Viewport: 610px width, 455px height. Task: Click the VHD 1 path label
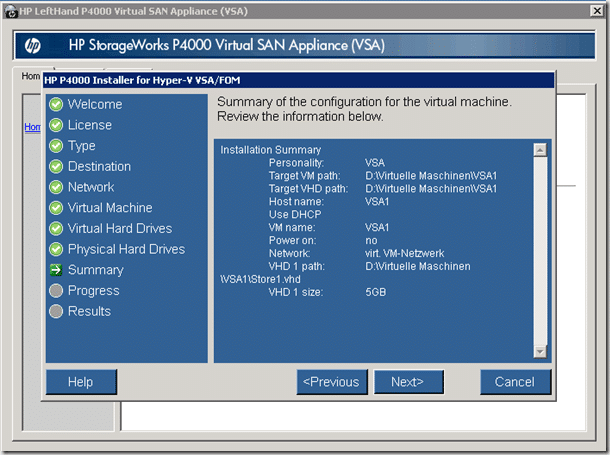296,266
